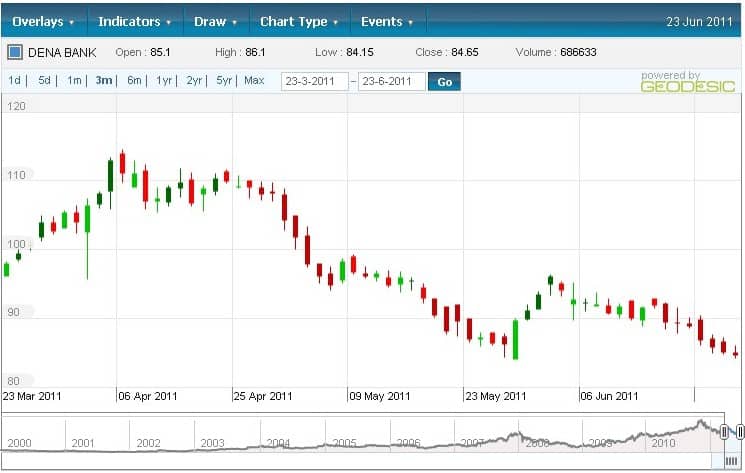Open the Chart Type menu
745x473 pixels.
(299, 21)
